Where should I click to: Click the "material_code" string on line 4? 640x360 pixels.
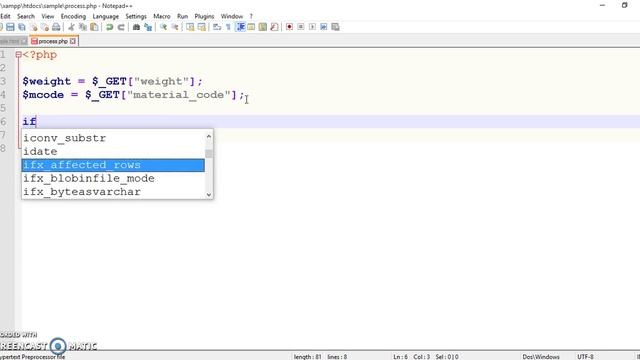point(179,95)
